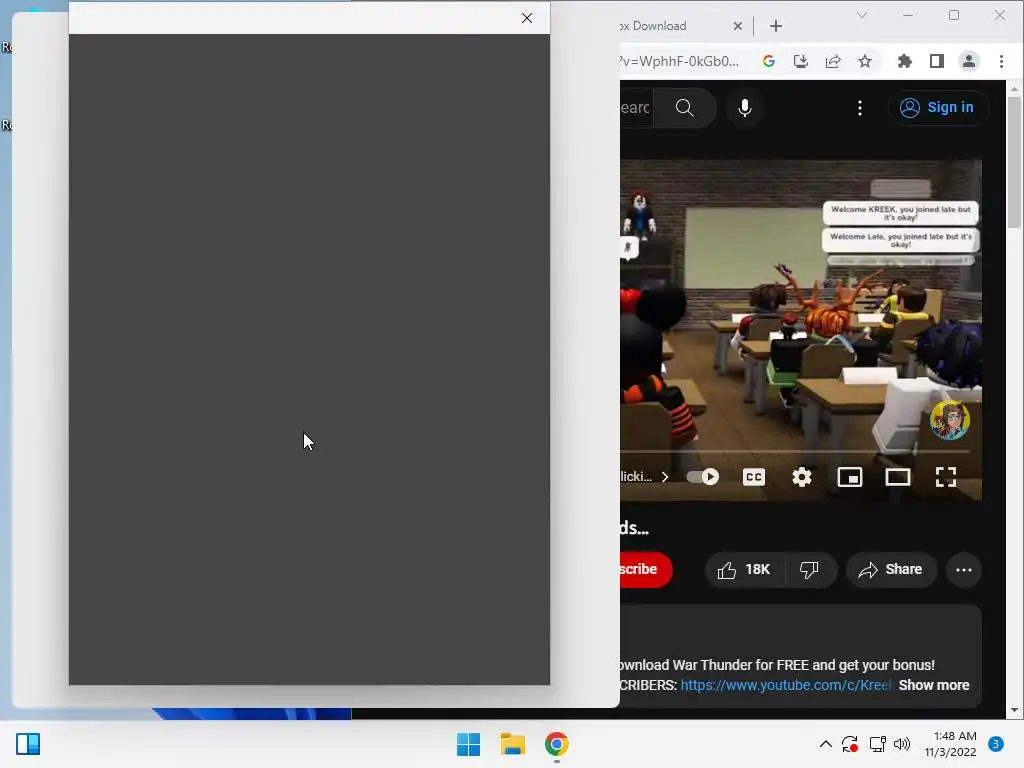1024x768 pixels.
Task: Open Windows Start menu
Action: tap(468, 744)
